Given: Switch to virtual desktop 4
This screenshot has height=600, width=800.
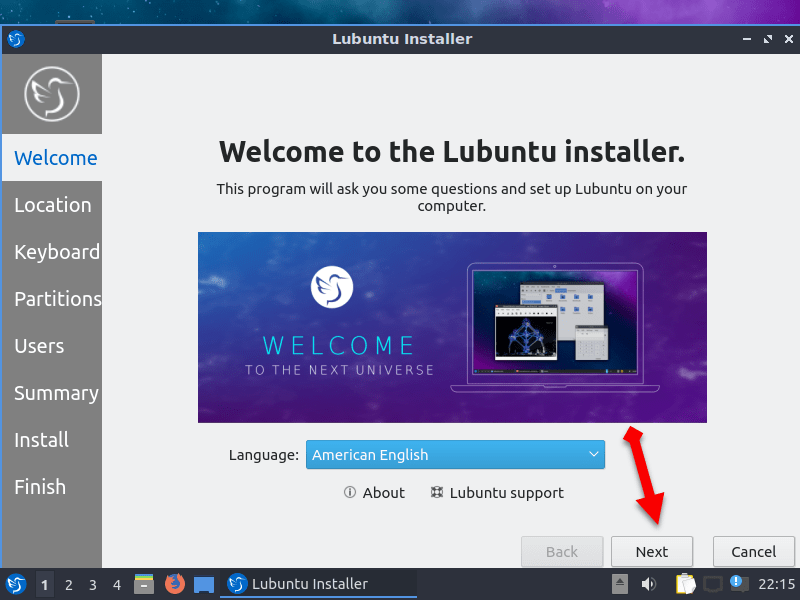Looking at the screenshot, I should pyautogui.click(x=117, y=584).
